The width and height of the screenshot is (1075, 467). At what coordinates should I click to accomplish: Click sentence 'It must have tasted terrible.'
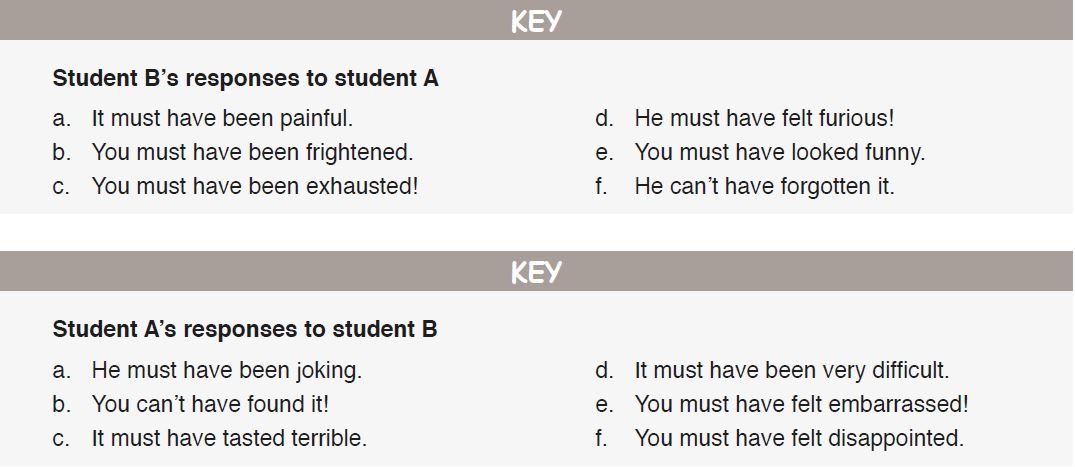(229, 438)
